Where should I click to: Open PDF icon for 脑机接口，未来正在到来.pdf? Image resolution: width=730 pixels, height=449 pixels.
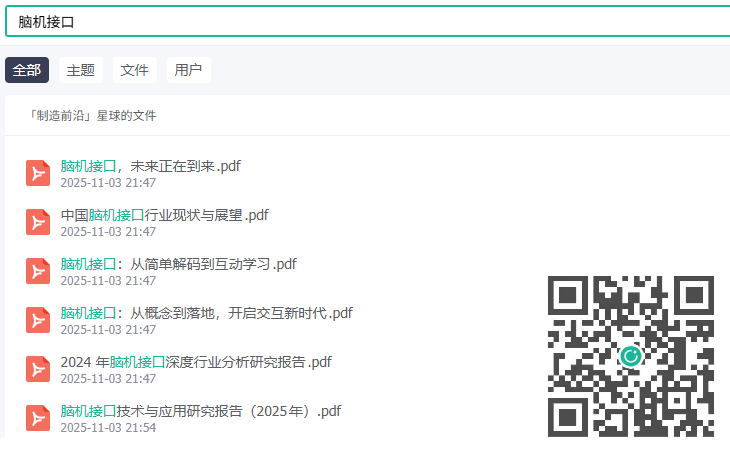[x=38, y=173]
